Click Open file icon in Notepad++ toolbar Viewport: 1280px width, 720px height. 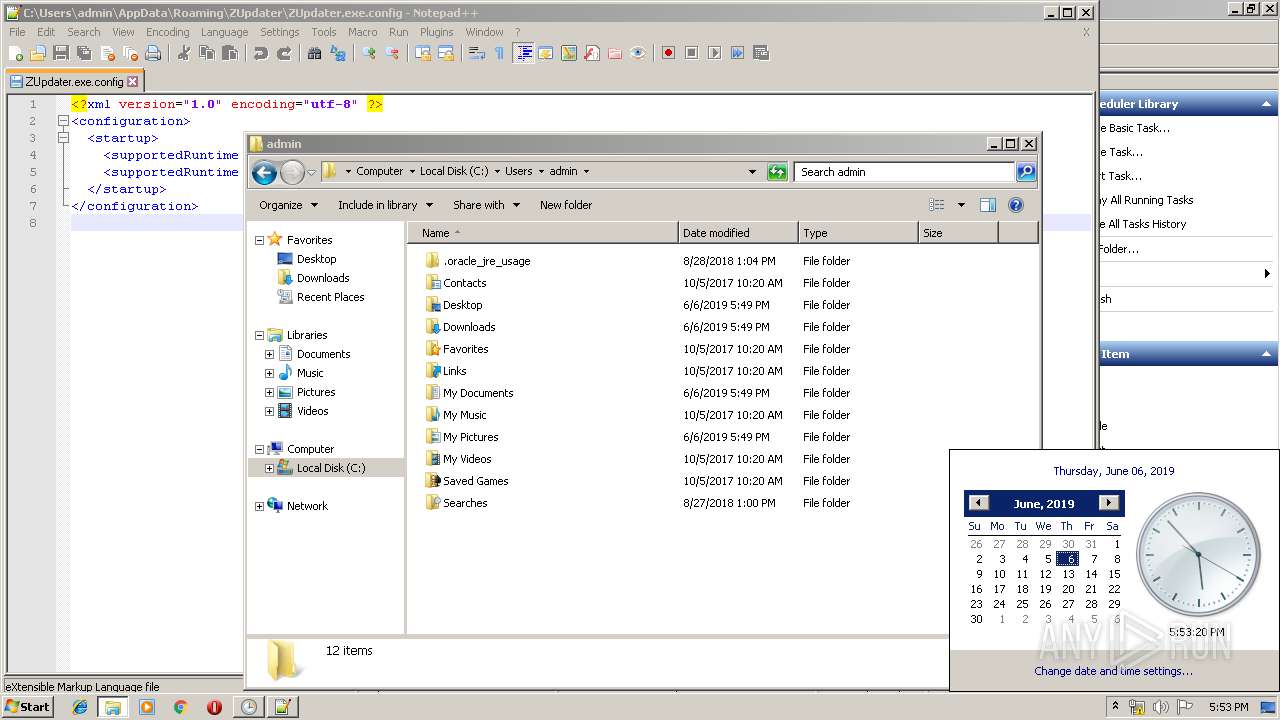pyautogui.click(x=38, y=53)
